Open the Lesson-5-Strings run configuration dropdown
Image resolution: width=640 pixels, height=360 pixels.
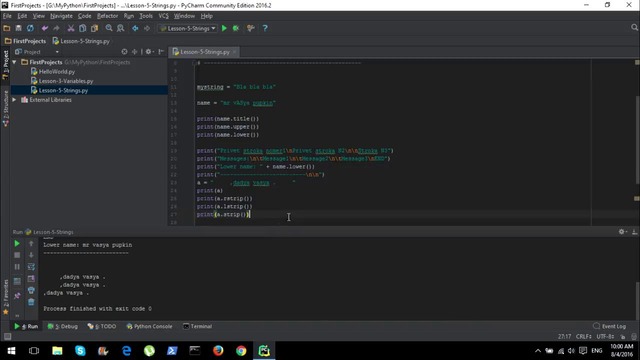click(x=188, y=28)
